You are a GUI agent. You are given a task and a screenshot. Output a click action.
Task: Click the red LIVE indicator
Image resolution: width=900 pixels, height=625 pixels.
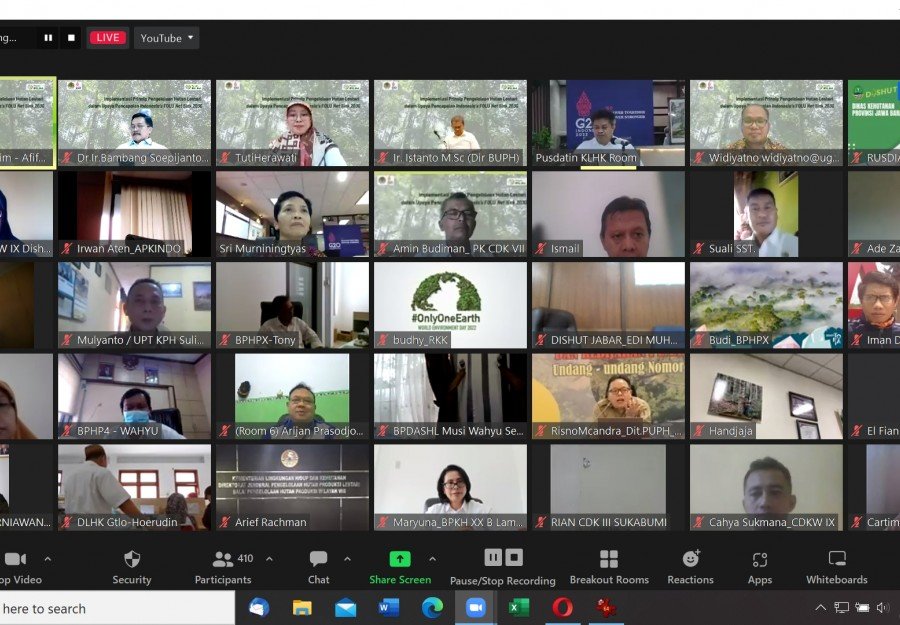(x=108, y=38)
